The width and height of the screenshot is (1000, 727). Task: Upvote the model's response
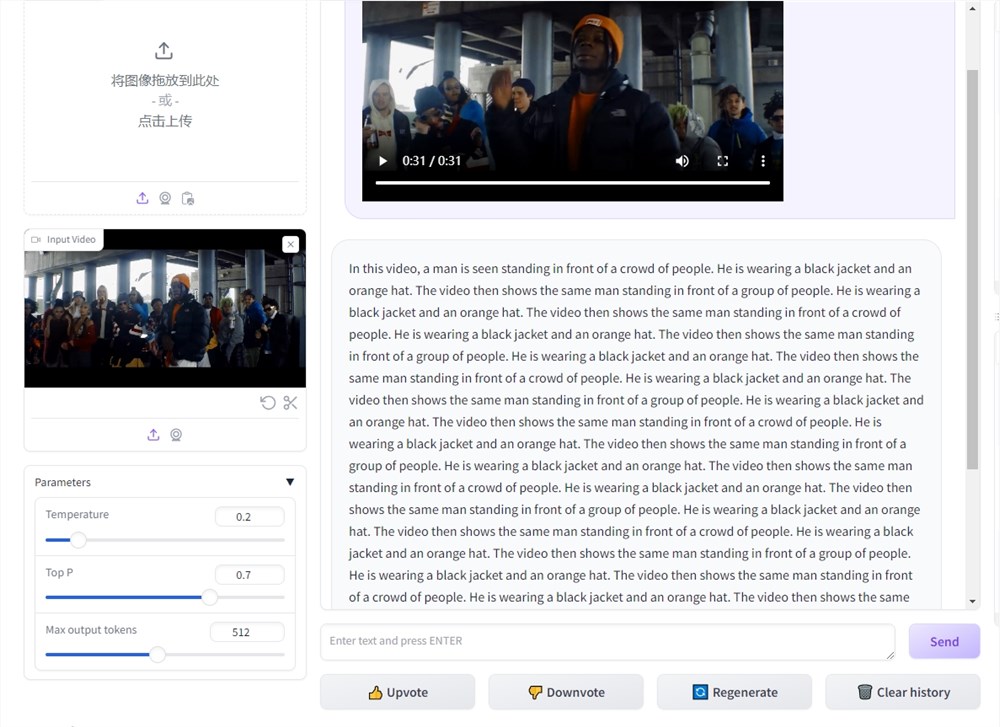click(x=397, y=692)
